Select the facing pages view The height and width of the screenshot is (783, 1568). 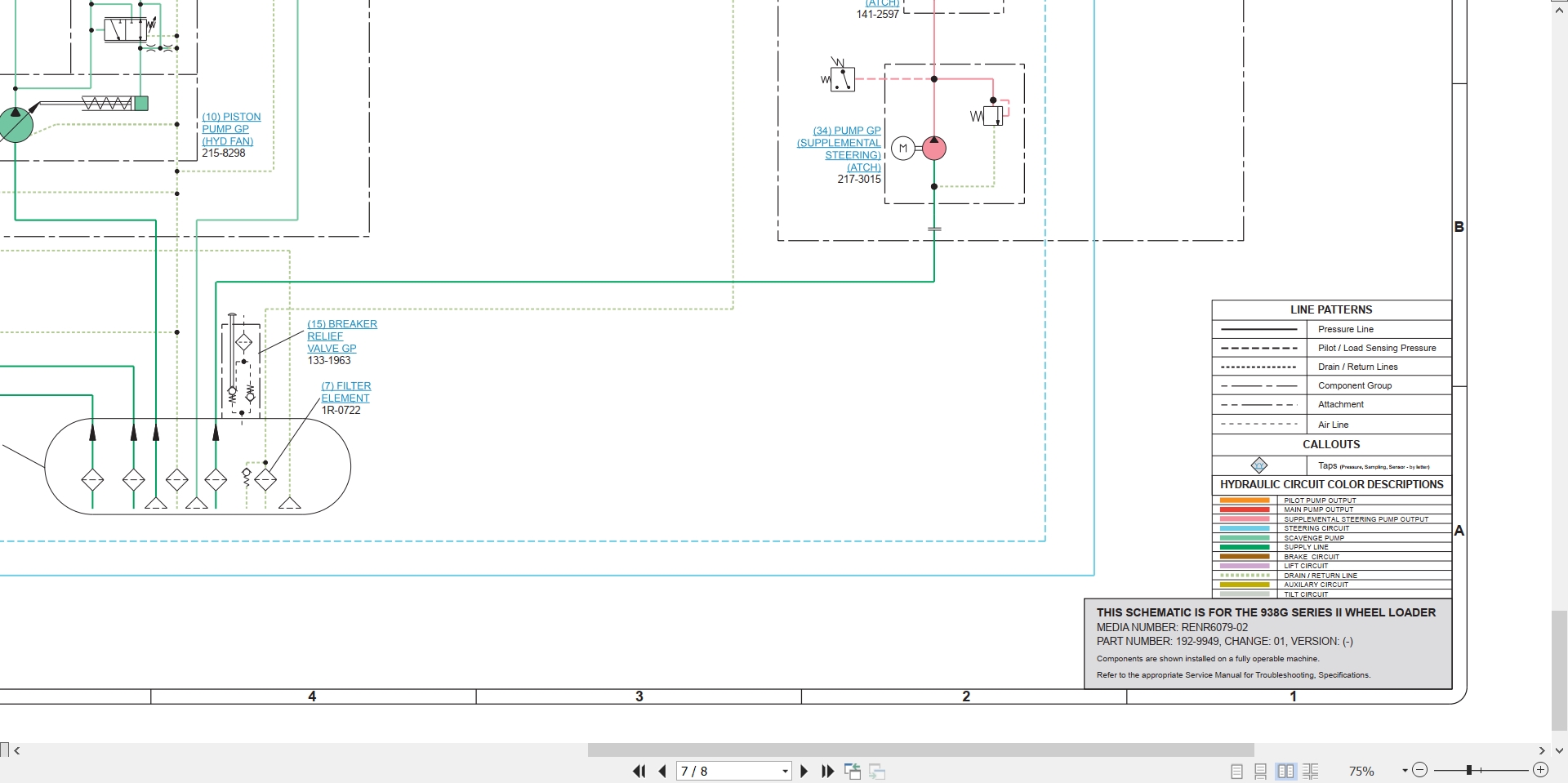pyautogui.click(x=1286, y=771)
